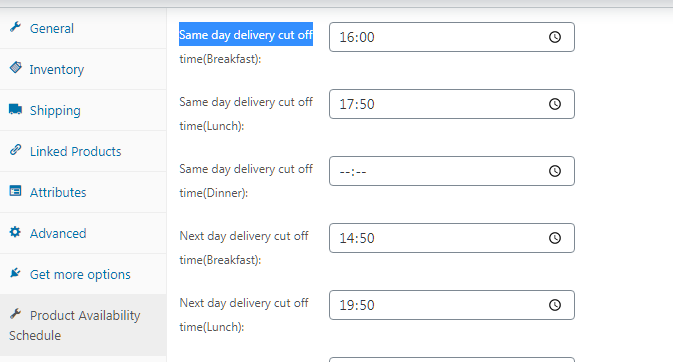Open time picker for Same day Breakfast cut off
This screenshot has height=362, width=673.
(x=555, y=37)
